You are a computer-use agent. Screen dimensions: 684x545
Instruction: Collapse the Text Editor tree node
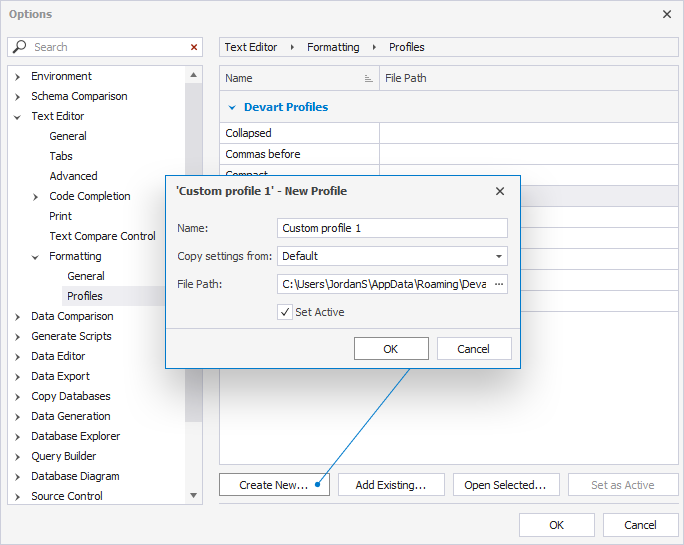pyautogui.click(x=18, y=116)
